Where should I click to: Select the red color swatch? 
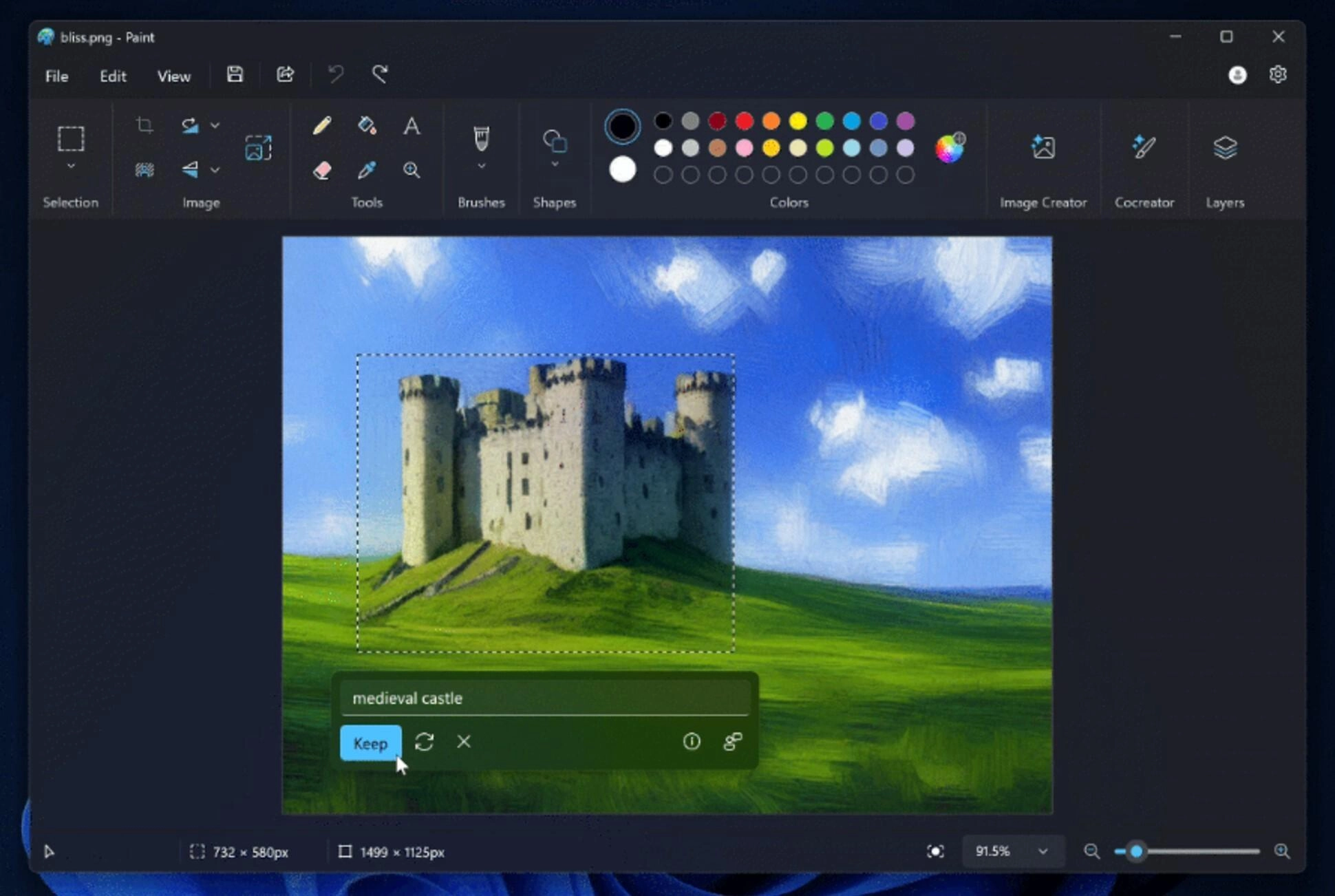[x=744, y=120]
